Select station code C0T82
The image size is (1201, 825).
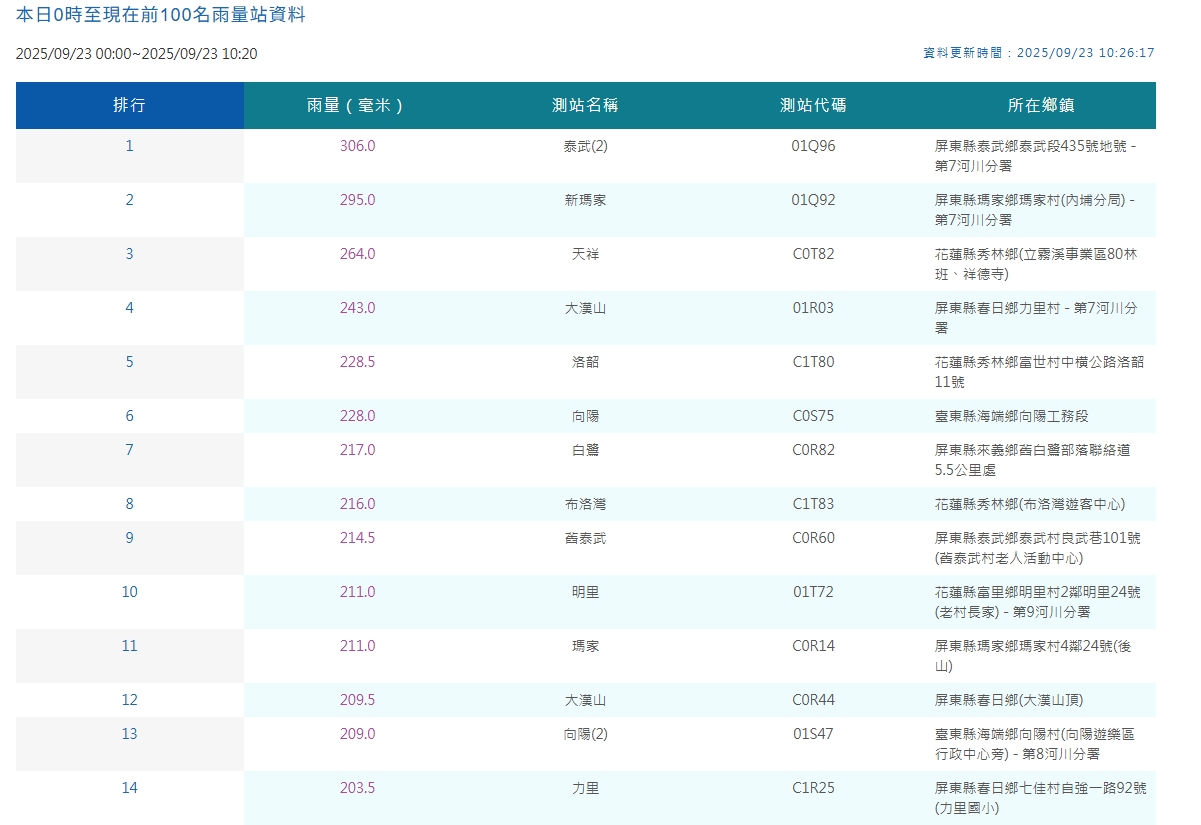(x=813, y=254)
